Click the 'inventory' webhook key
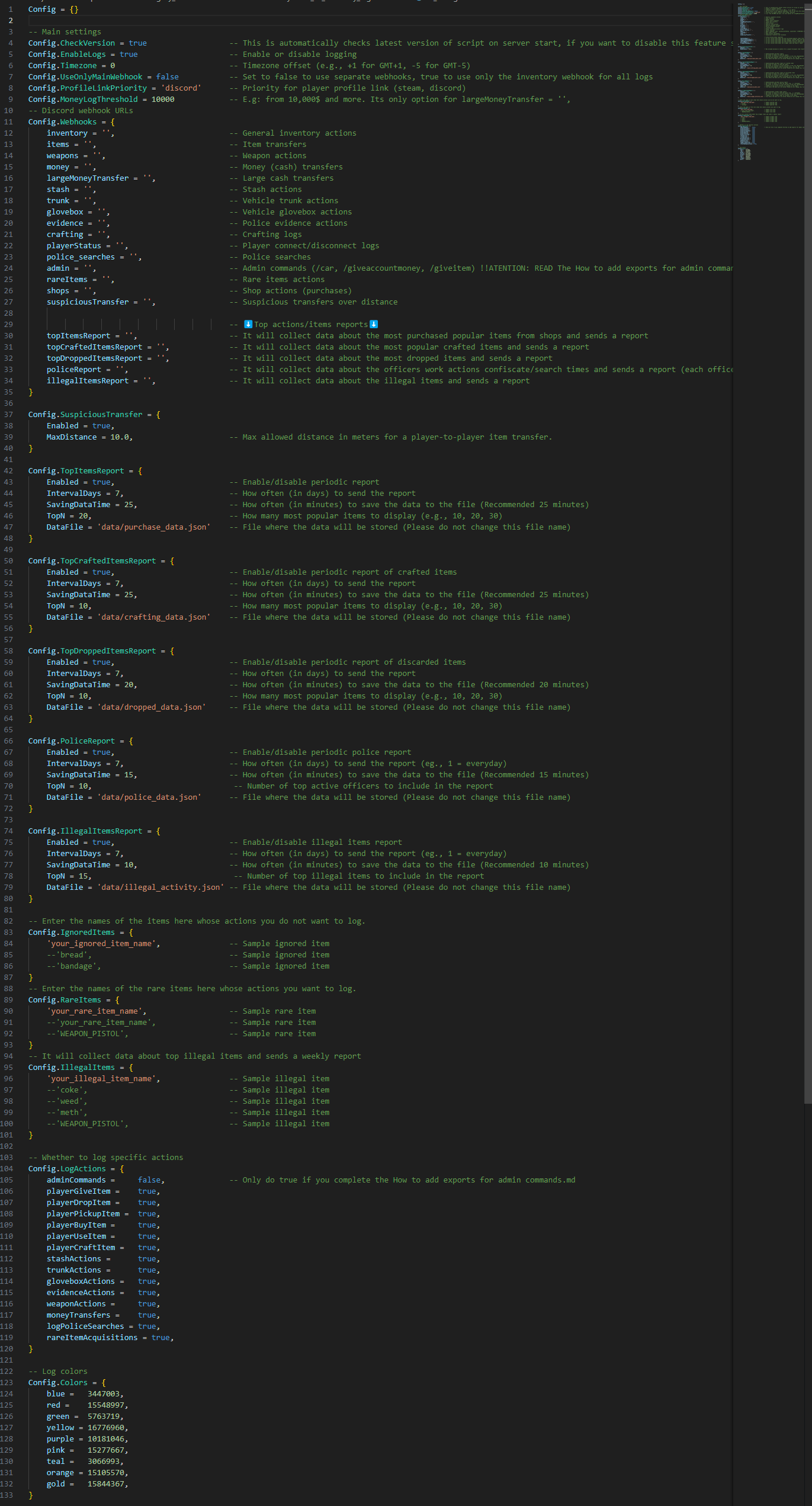This screenshot has height=1506, width=812. pos(67,133)
